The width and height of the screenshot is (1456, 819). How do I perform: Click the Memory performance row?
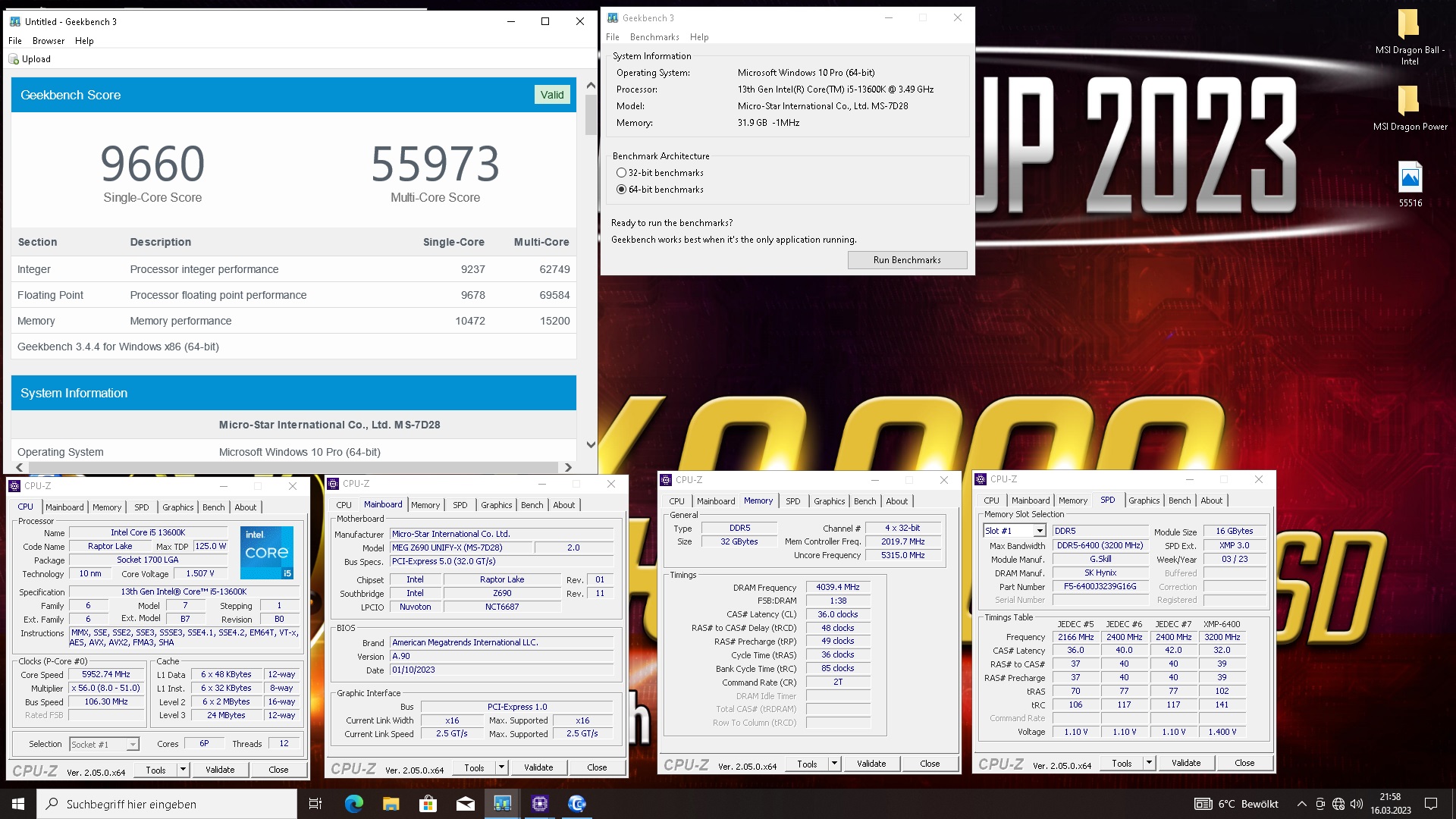(293, 322)
